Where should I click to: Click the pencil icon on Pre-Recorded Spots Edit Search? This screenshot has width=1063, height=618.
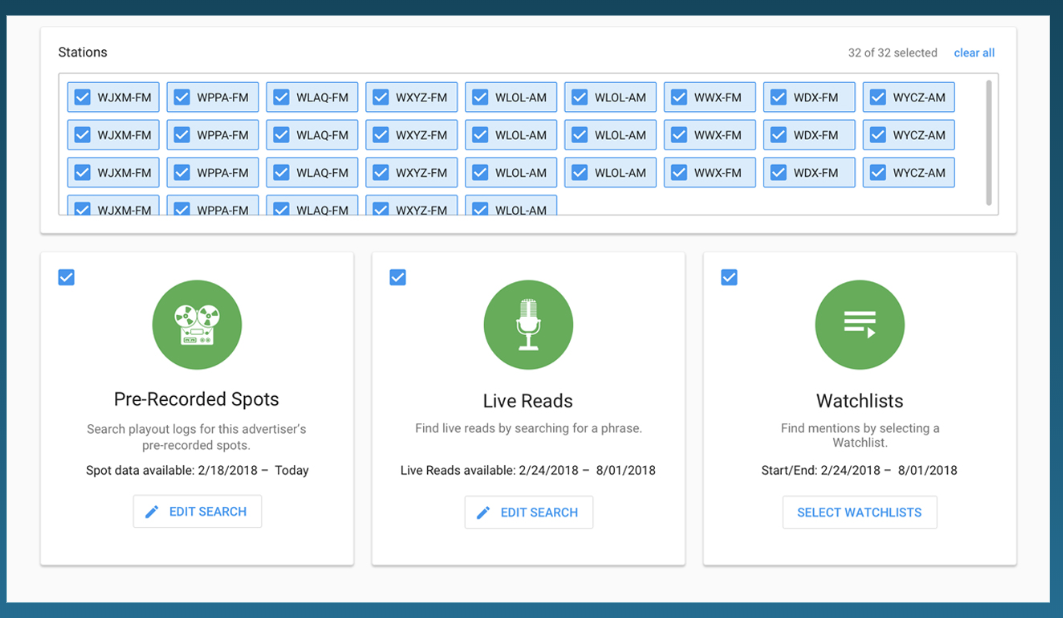pyautogui.click(x=151, y=511)
